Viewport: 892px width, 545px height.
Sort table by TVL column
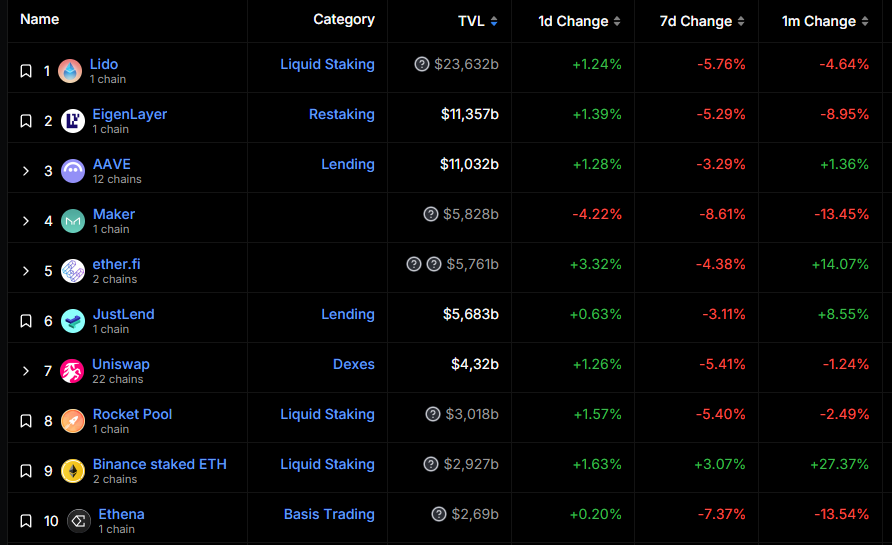(475, 21)
